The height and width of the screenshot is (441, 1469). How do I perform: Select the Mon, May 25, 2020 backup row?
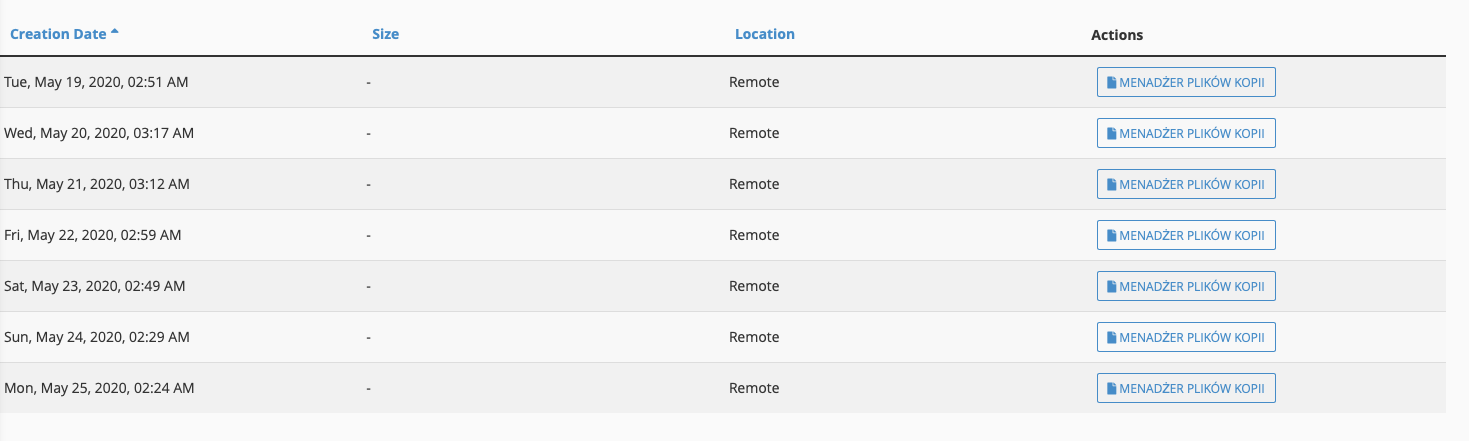tap(723, 388)
